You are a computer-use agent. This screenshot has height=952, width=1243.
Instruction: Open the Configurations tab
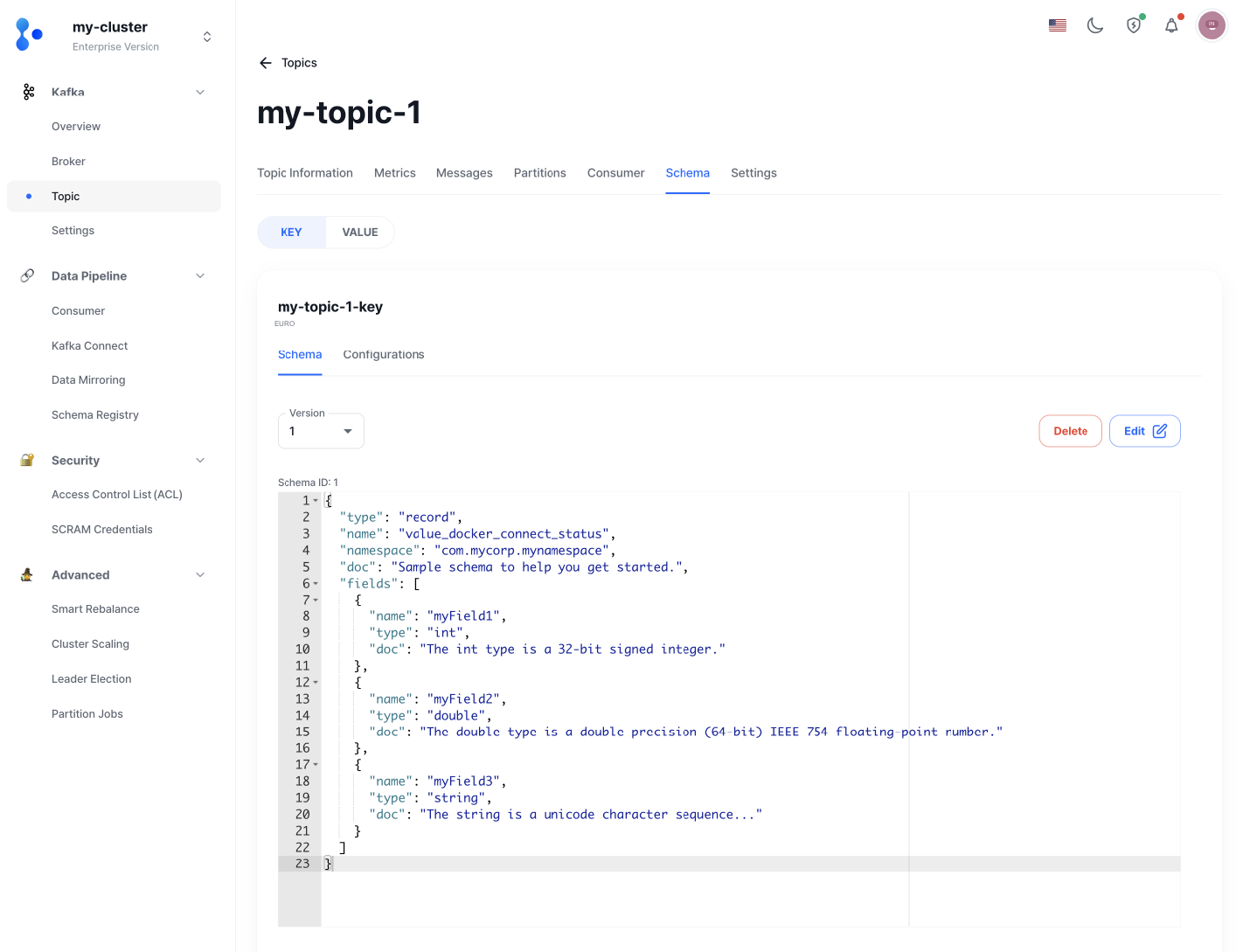click(x=384, y=354)
